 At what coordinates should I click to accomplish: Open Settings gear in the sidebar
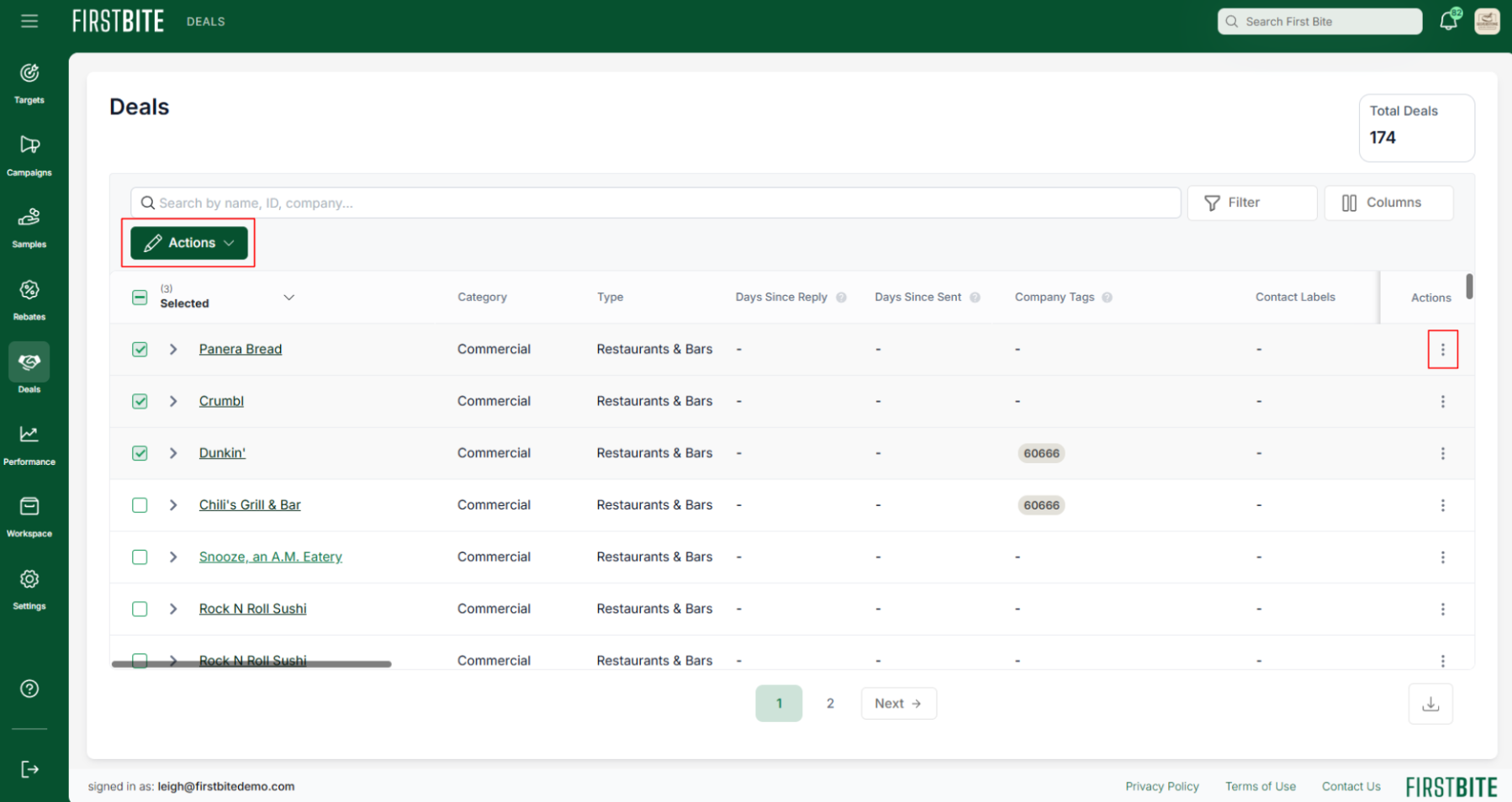tap(29, 589)
